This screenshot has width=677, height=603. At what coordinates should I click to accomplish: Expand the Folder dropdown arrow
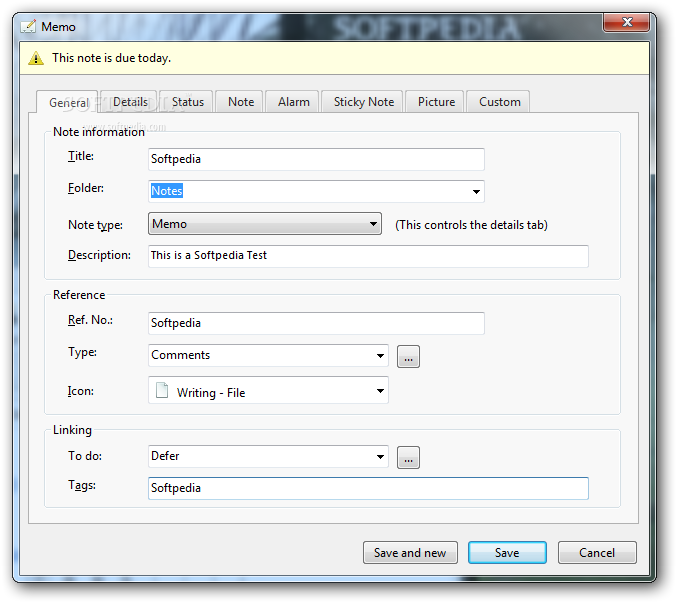point(476,192)
